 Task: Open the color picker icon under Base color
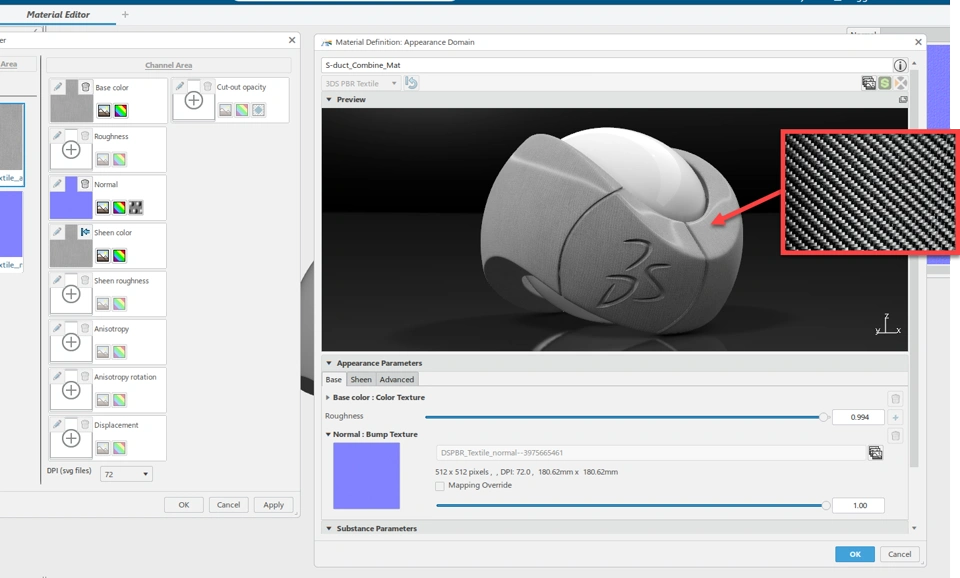(x=121, y=111)
